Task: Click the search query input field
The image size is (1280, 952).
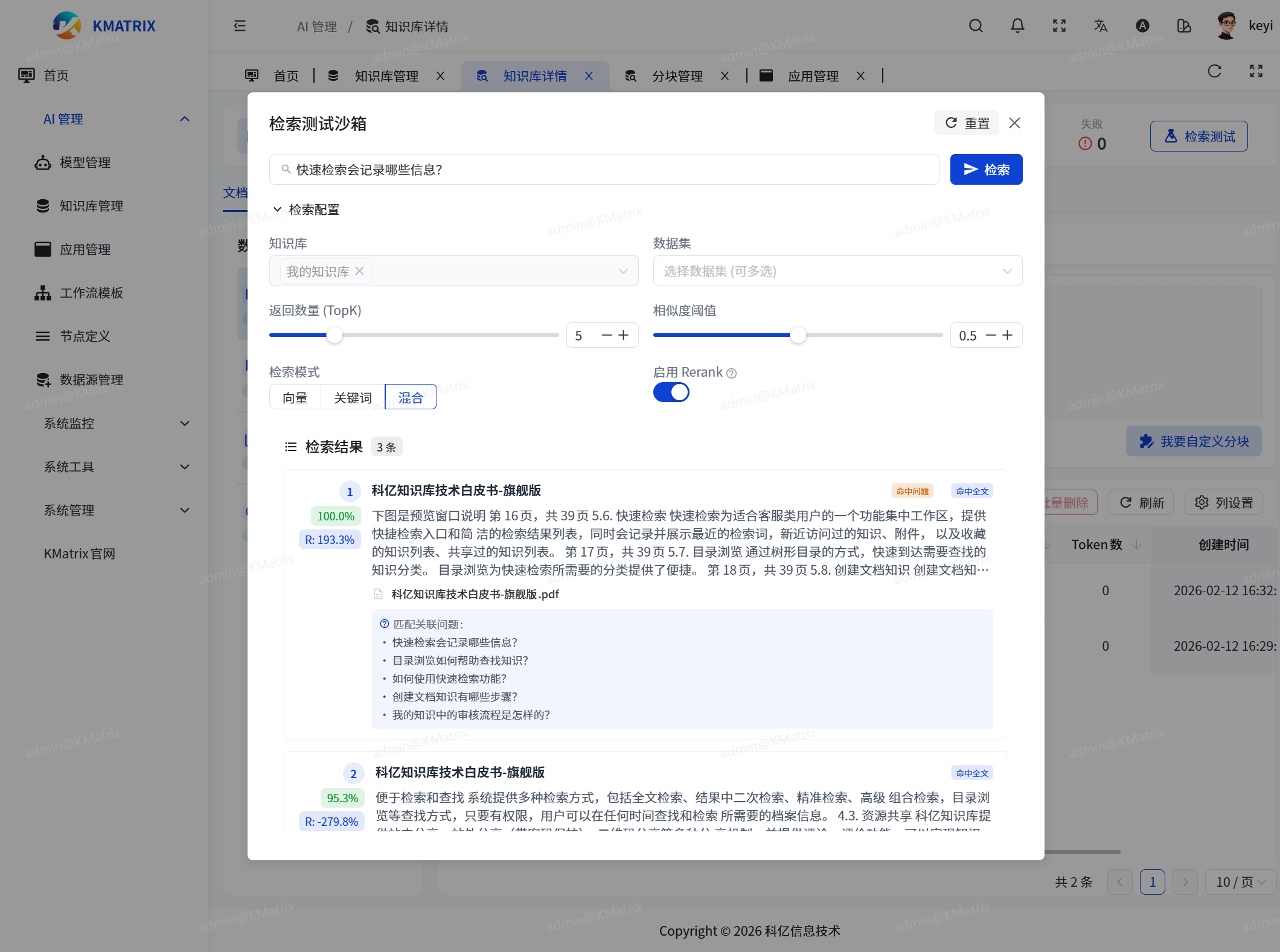Action: 604,170
